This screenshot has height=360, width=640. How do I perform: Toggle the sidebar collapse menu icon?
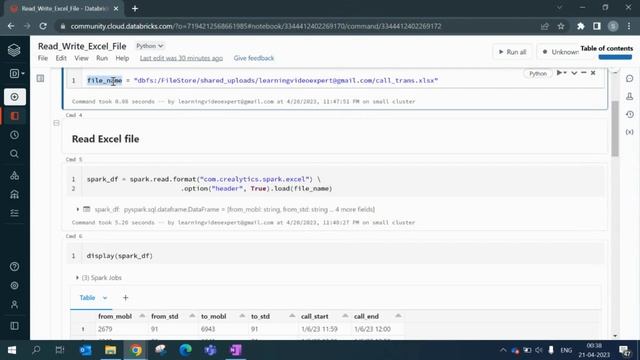click(14, 326)
